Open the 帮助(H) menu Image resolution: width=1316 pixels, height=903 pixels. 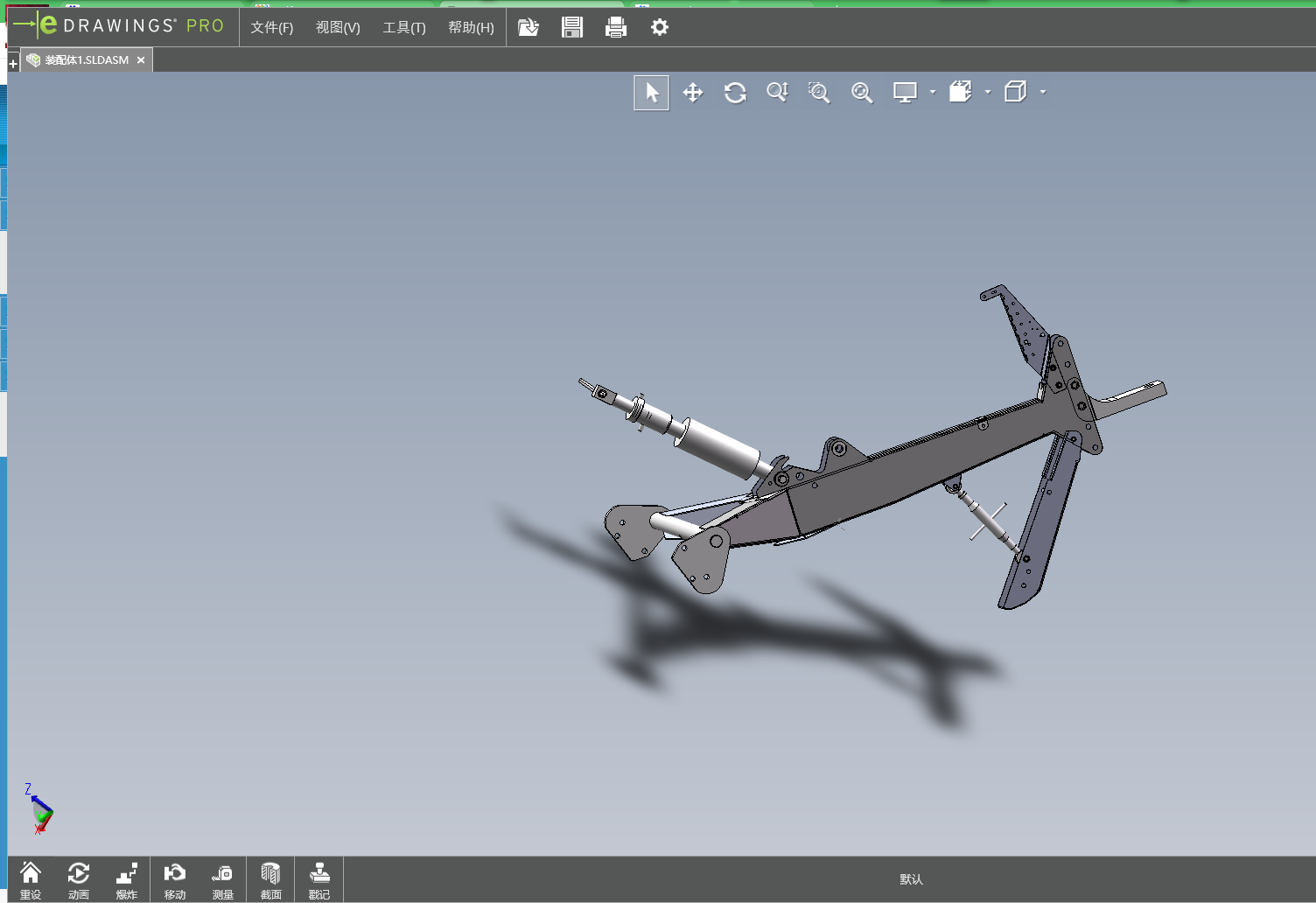pyautogui.click(x=471, y=27)
